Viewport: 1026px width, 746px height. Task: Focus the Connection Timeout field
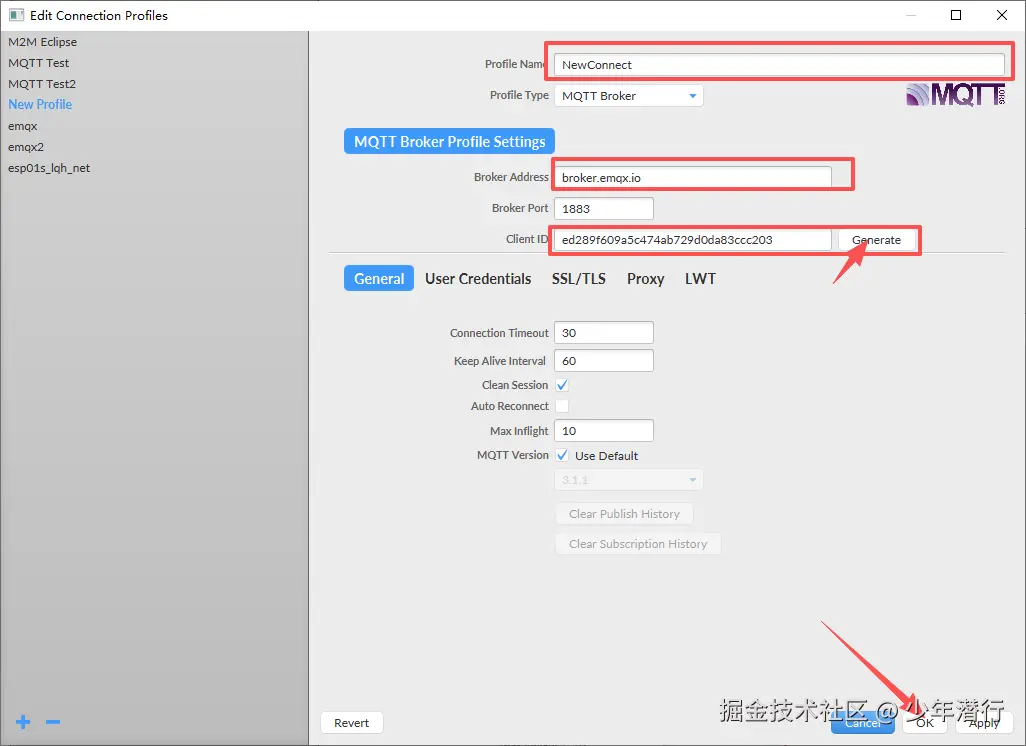pyautogui.click(x=603, y=332)
